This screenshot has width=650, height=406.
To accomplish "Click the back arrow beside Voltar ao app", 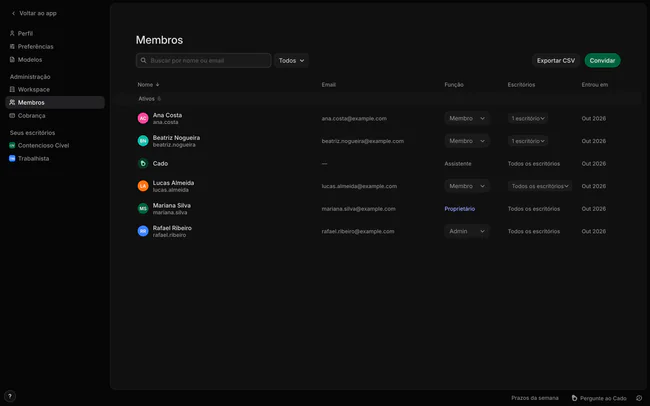I will click(13, 13).
